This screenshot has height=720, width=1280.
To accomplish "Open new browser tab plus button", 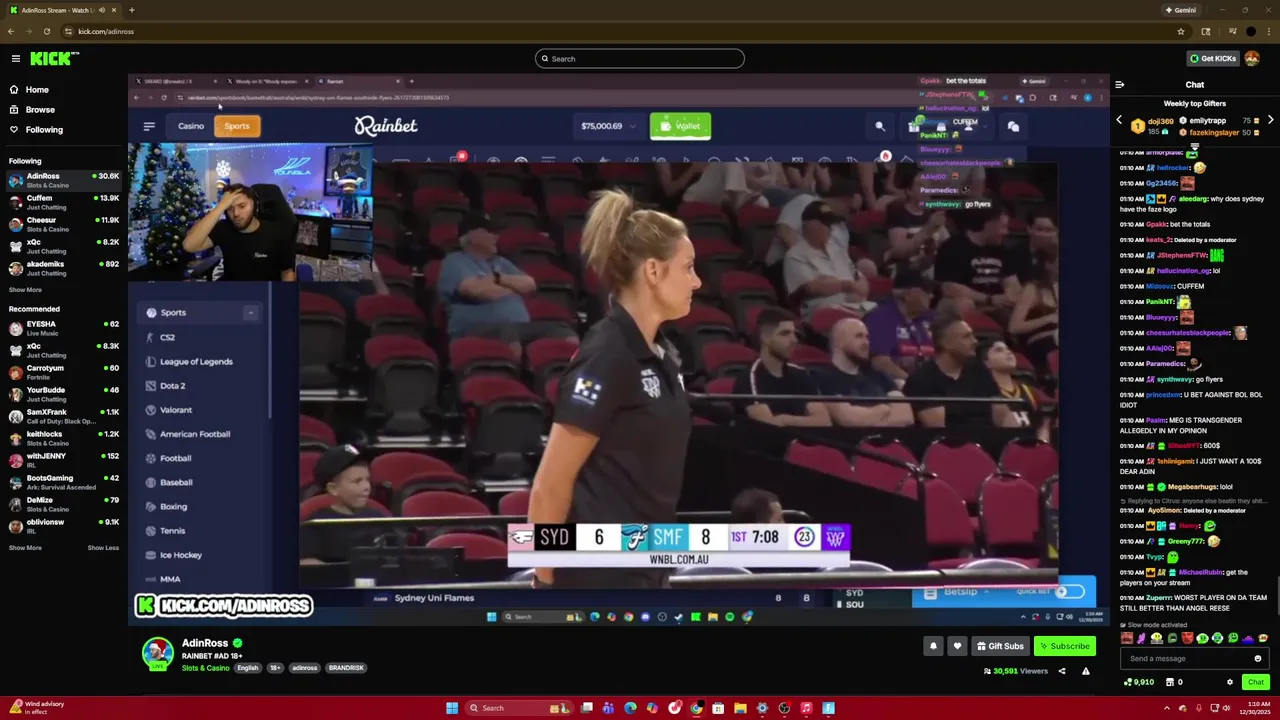I will (131, 10).
